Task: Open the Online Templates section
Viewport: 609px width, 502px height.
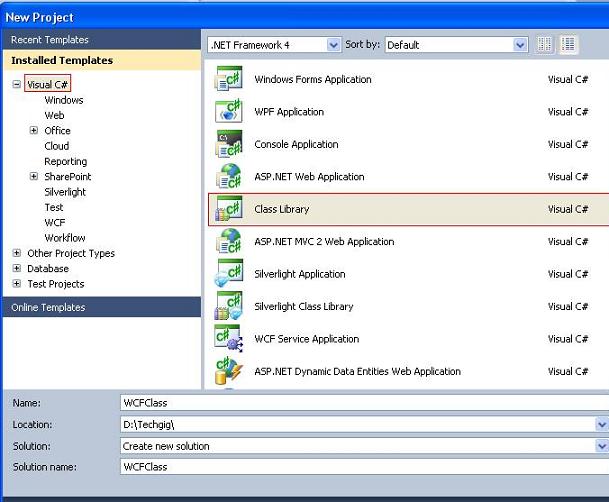Action: (x=102, y=307)
